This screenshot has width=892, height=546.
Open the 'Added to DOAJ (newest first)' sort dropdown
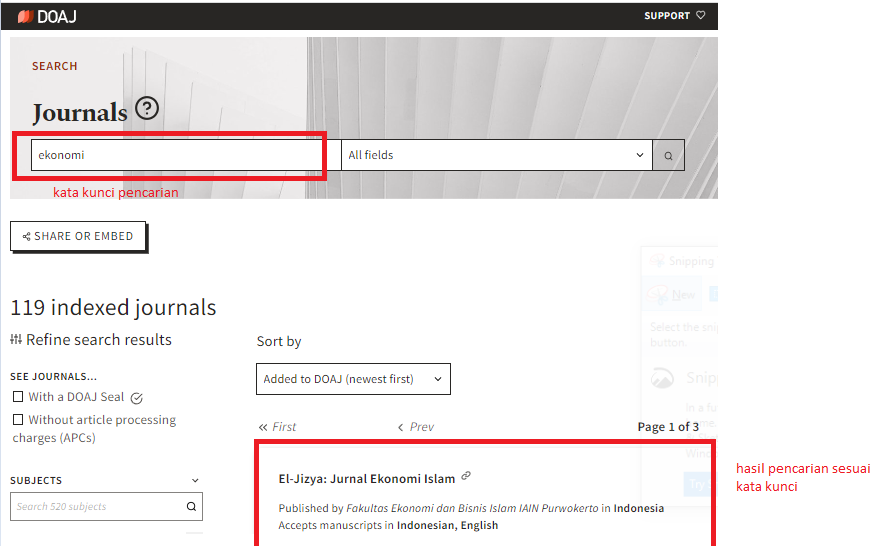353,379
